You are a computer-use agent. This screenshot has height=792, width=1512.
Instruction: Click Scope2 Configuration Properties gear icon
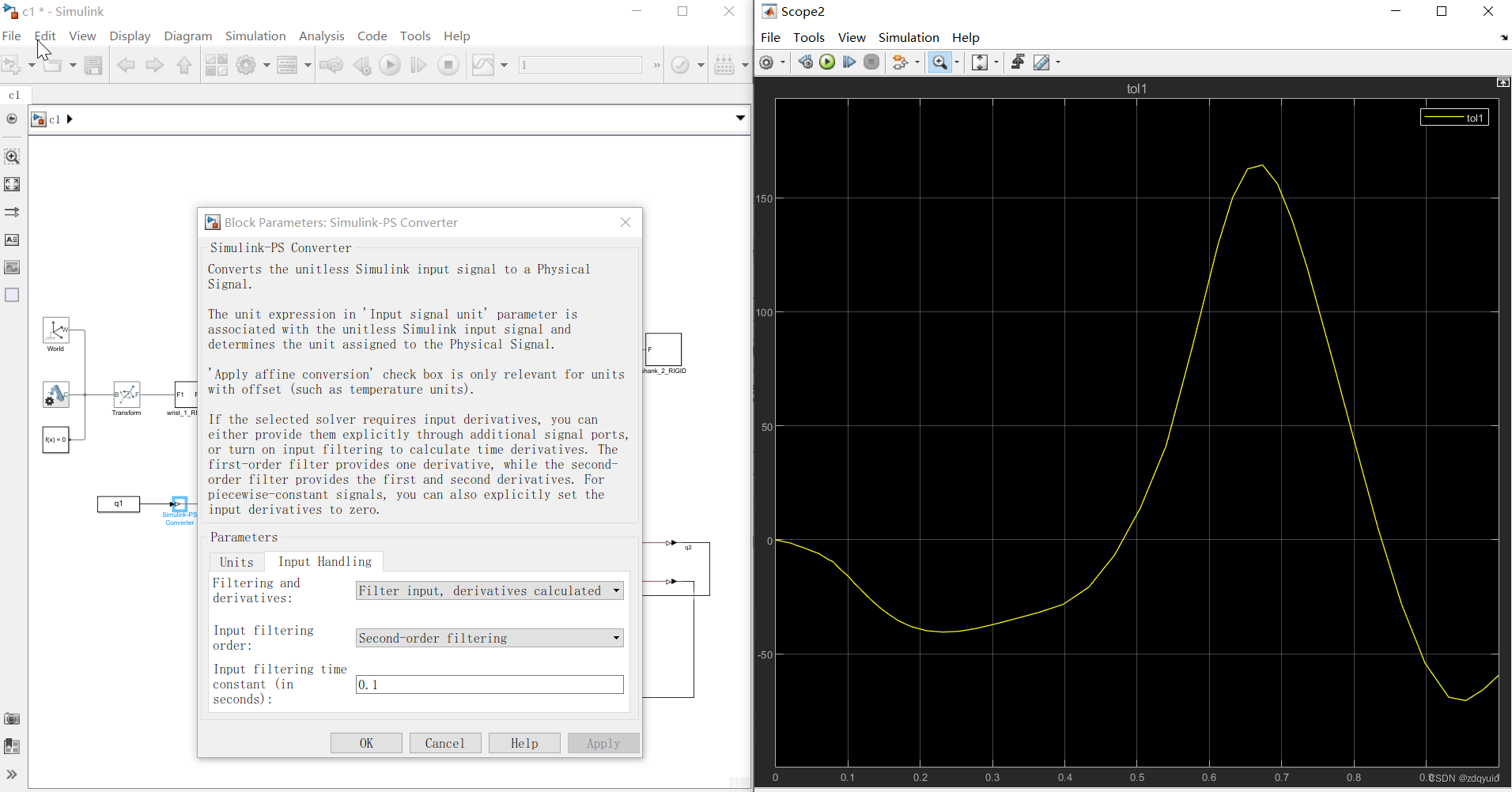point(766,62)
